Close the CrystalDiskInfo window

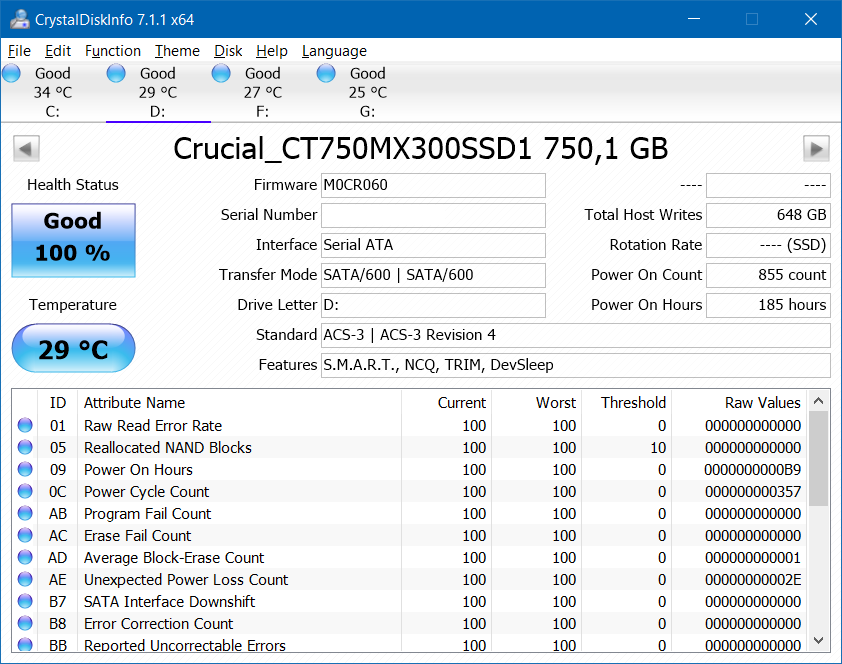tap(811, 19)
